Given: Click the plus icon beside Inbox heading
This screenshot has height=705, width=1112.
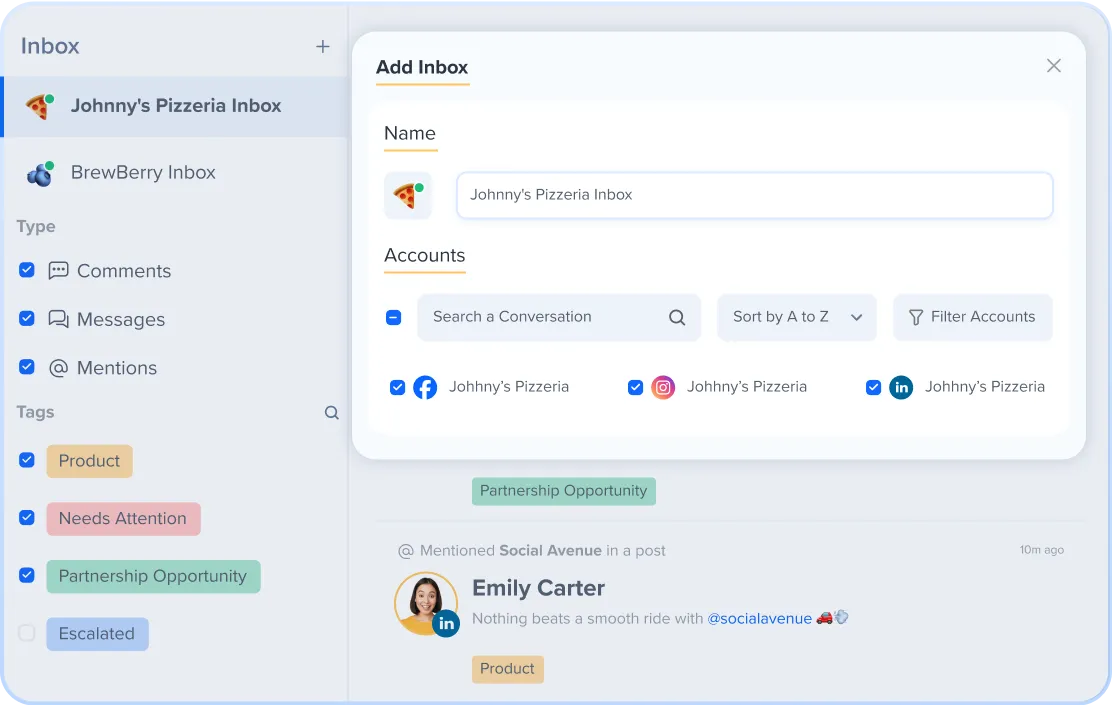Looking at the screenshot, I should (323, 47).
